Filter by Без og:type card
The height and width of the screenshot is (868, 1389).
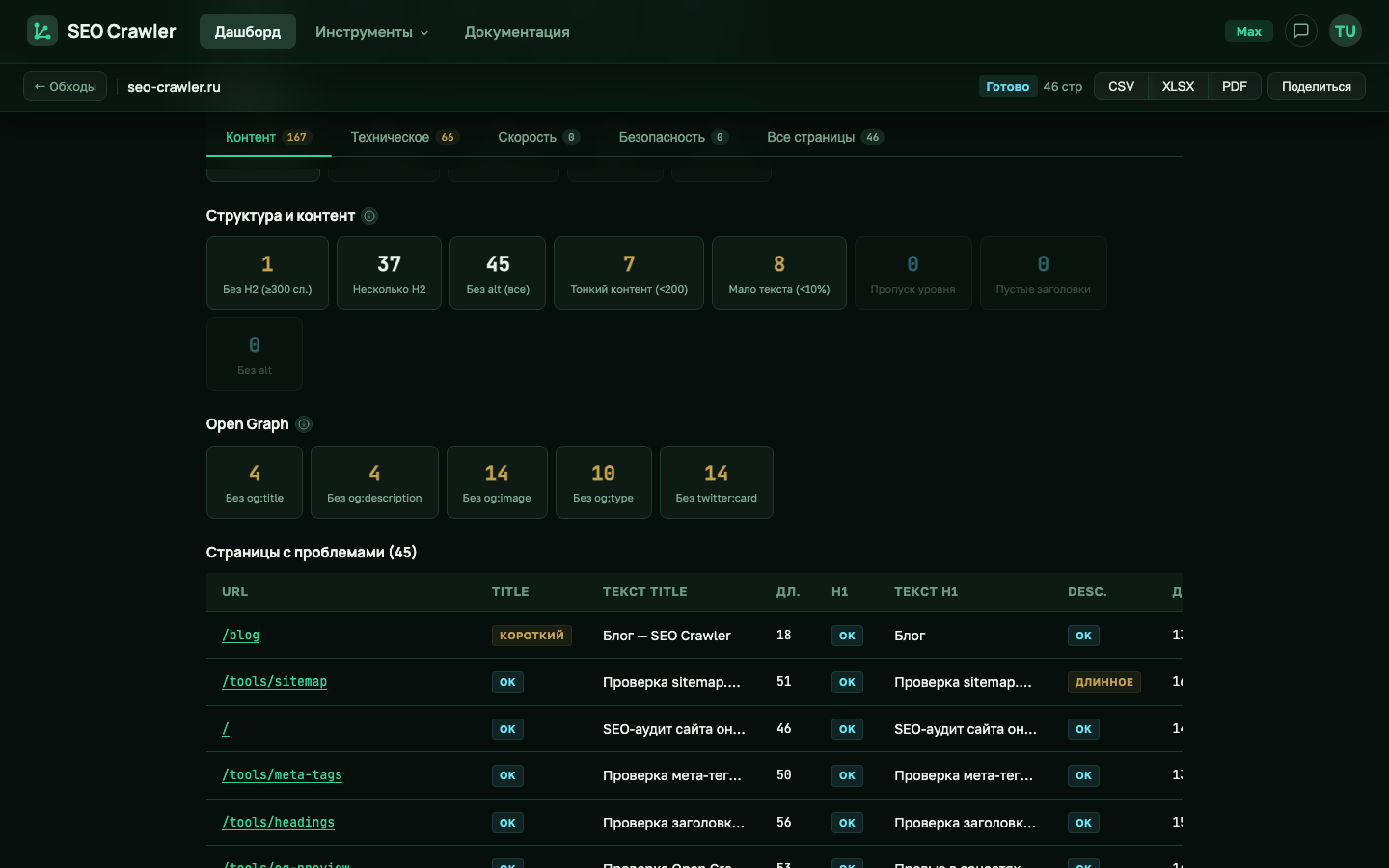tap(604, 482)
